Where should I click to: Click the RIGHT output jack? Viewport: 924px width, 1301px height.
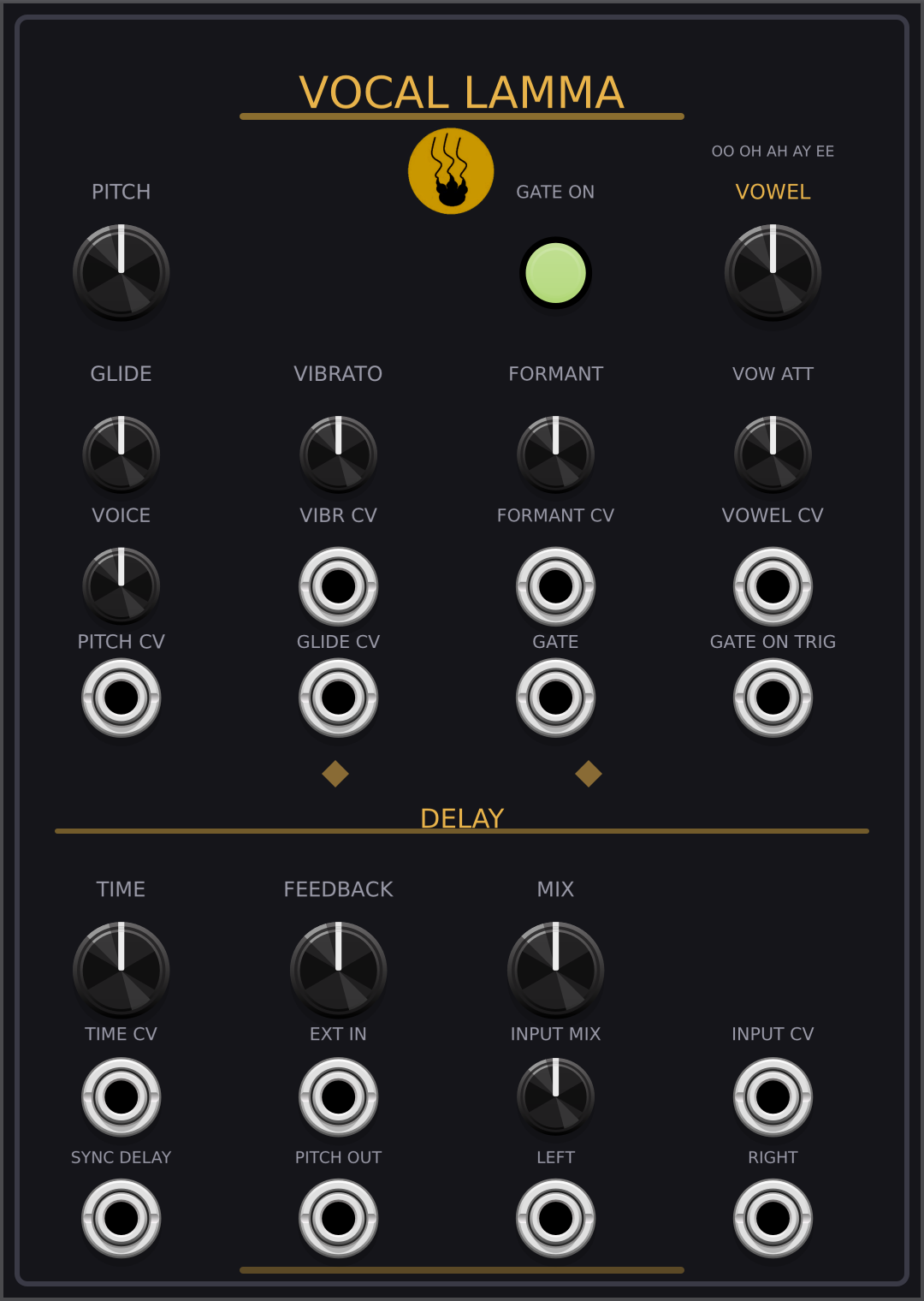pos(773,1218)
